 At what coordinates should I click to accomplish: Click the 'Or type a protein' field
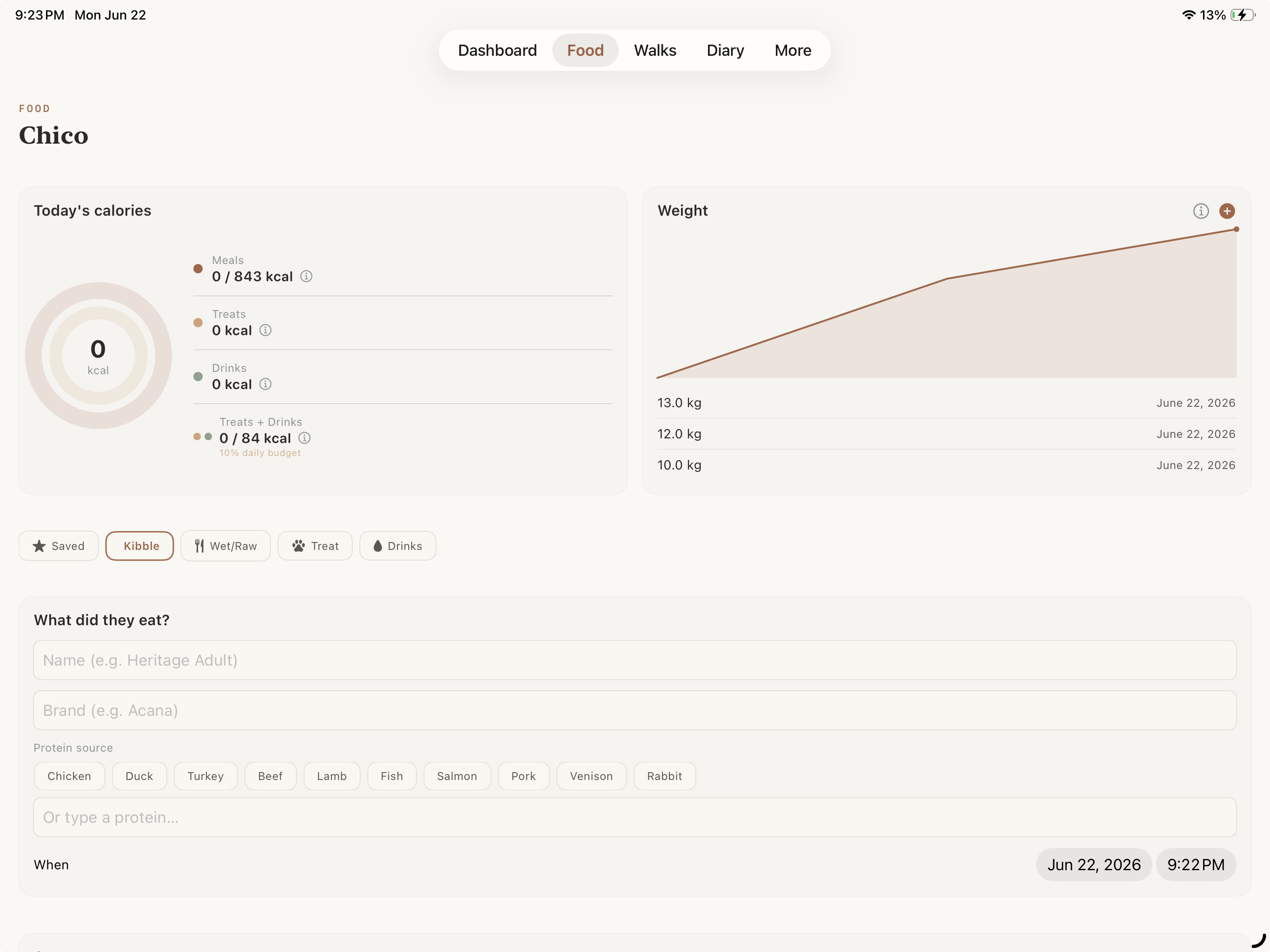635,817
